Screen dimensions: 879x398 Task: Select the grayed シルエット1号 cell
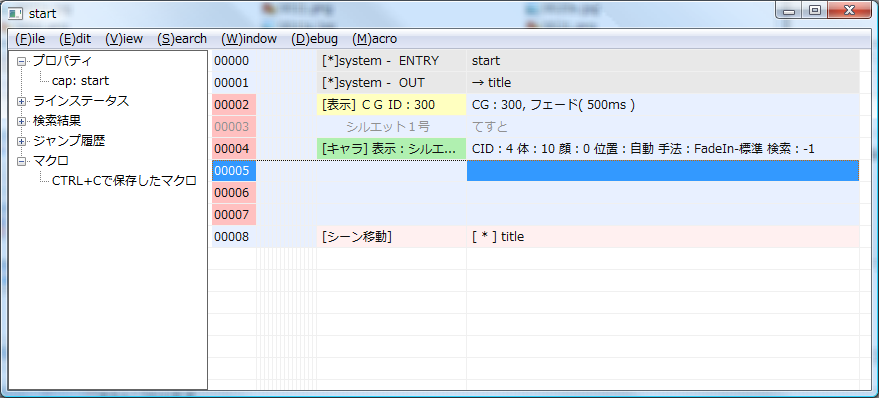coord(391,127)
